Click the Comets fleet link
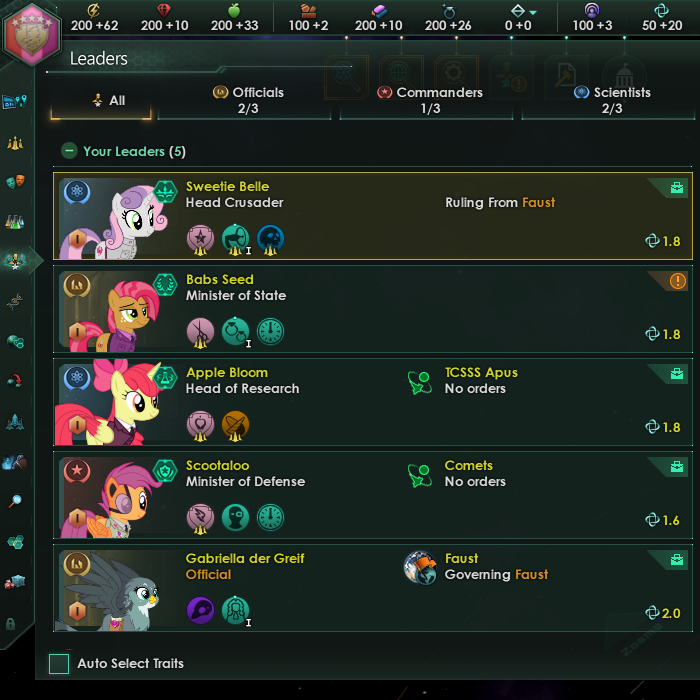This screenshot has height=700, width=700. (468, 465)
